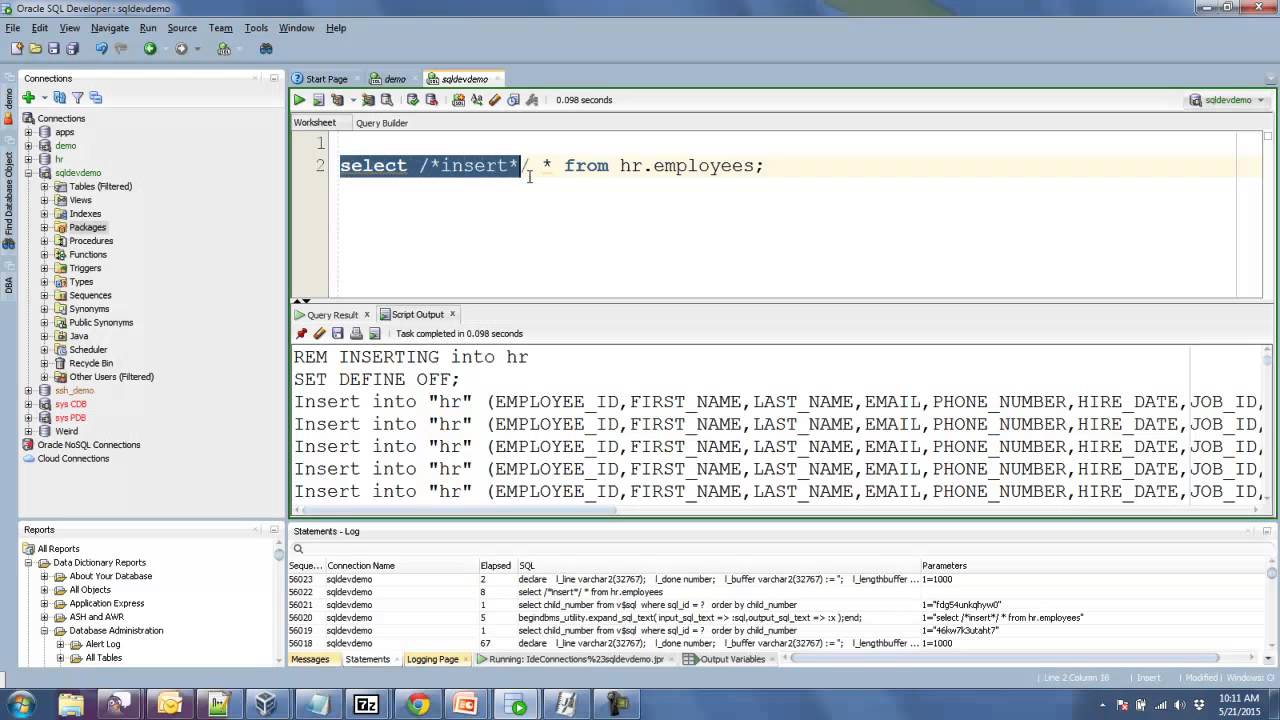The width and height of the screenshot is (1280, 720).
Task: Click the Run Script icon in worksheet toolbar
Action: pyautogui.click(x=318, y=100)
